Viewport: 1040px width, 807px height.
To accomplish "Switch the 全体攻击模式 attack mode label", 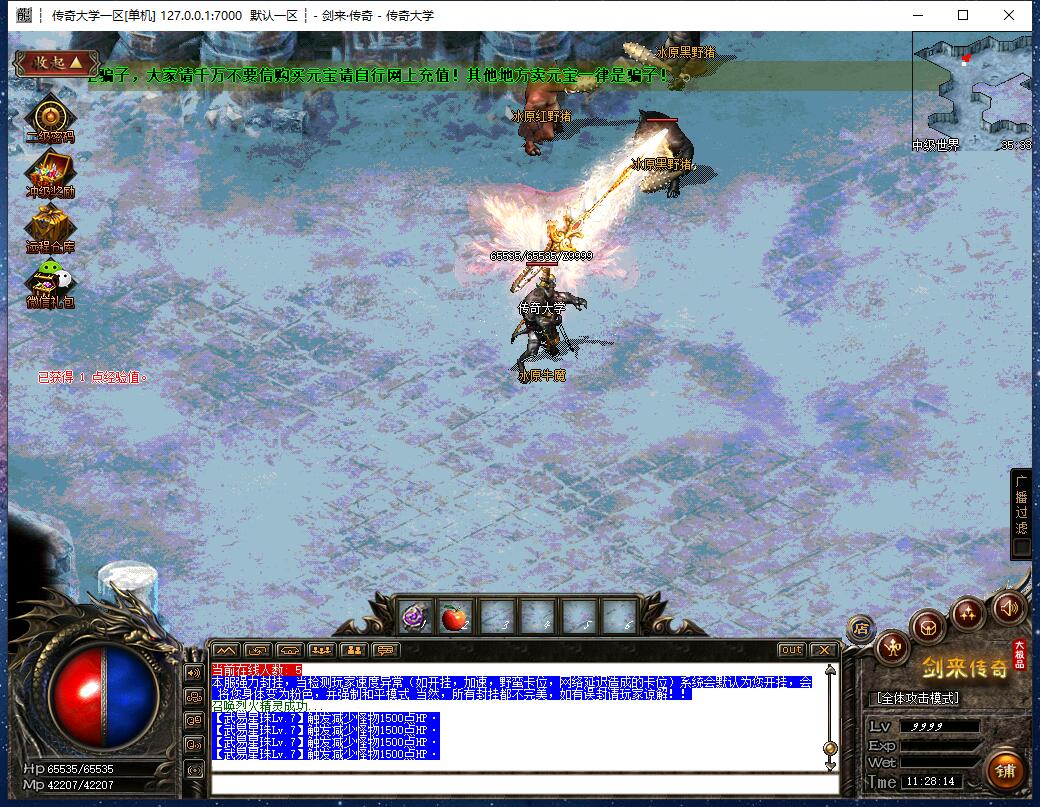I will click(x=917, y=698).
